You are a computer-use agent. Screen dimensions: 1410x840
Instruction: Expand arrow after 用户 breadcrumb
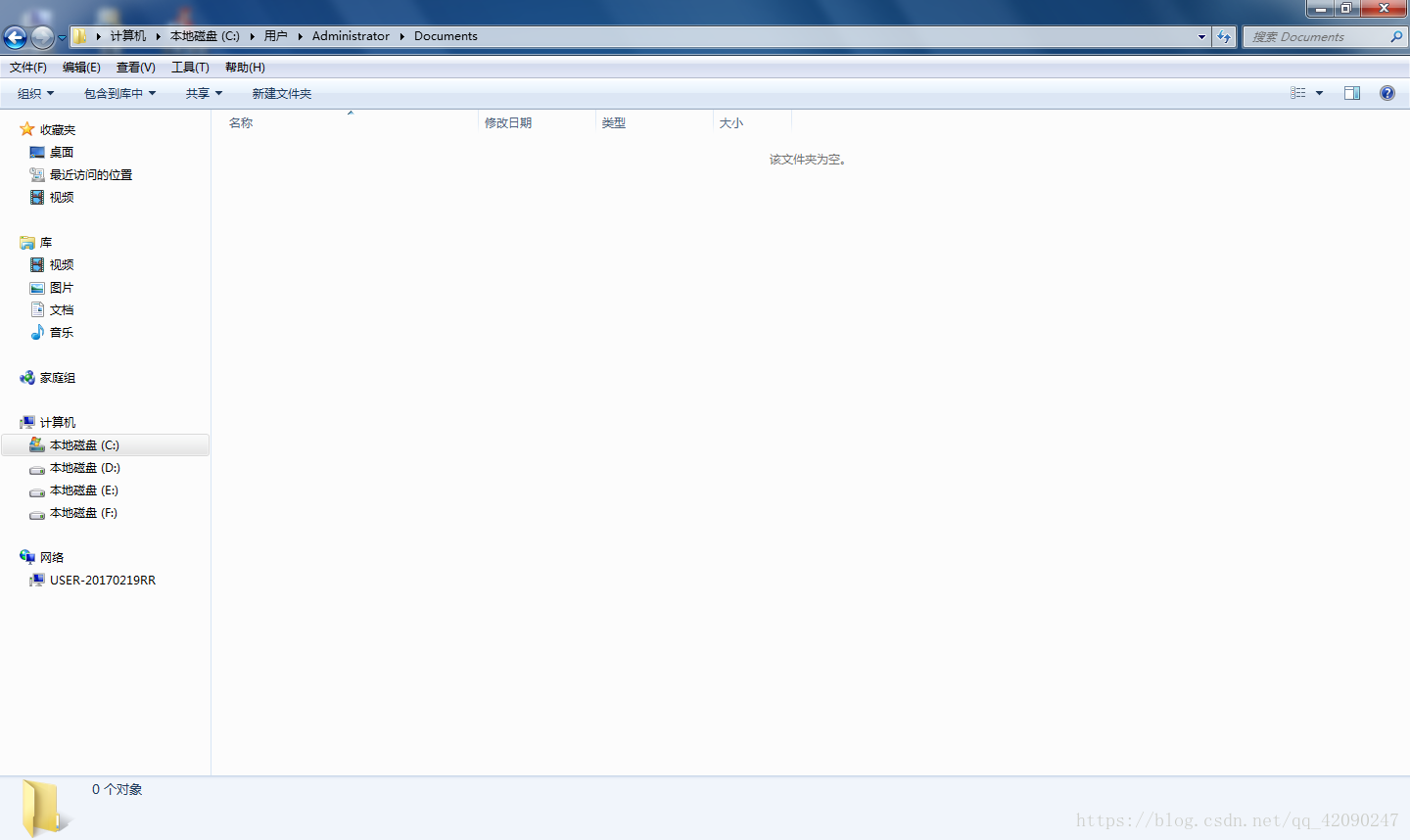[300, 36]
